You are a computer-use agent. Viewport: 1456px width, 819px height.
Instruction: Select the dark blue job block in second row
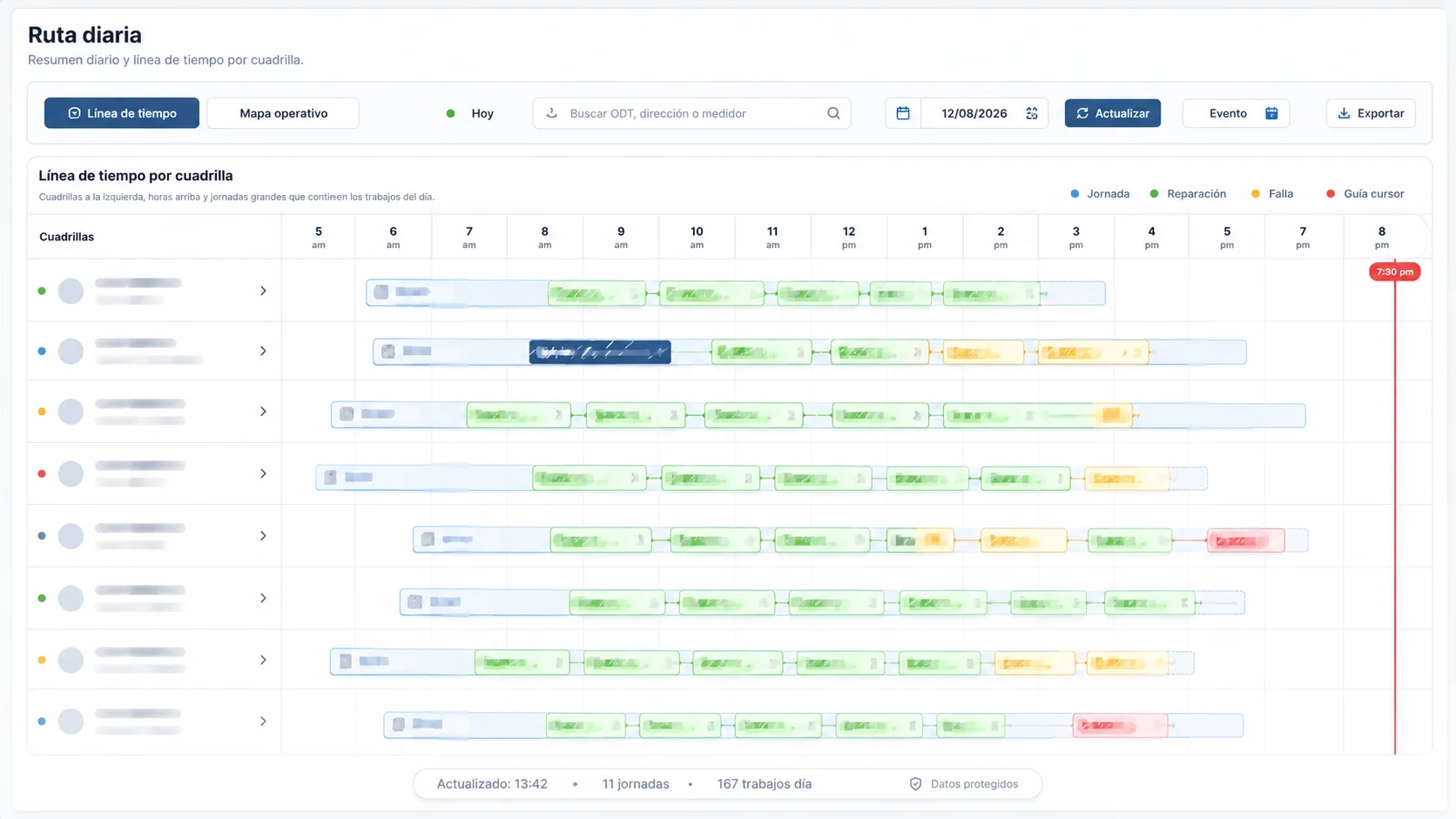tap(600, 352)
